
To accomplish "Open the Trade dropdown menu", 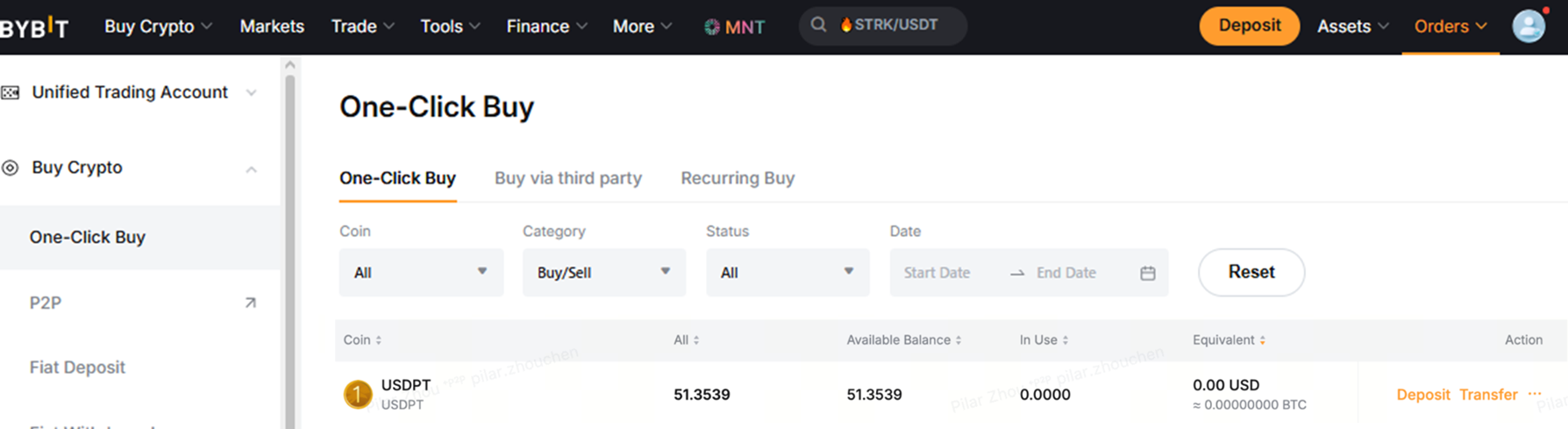I will (x=362, y=26).
